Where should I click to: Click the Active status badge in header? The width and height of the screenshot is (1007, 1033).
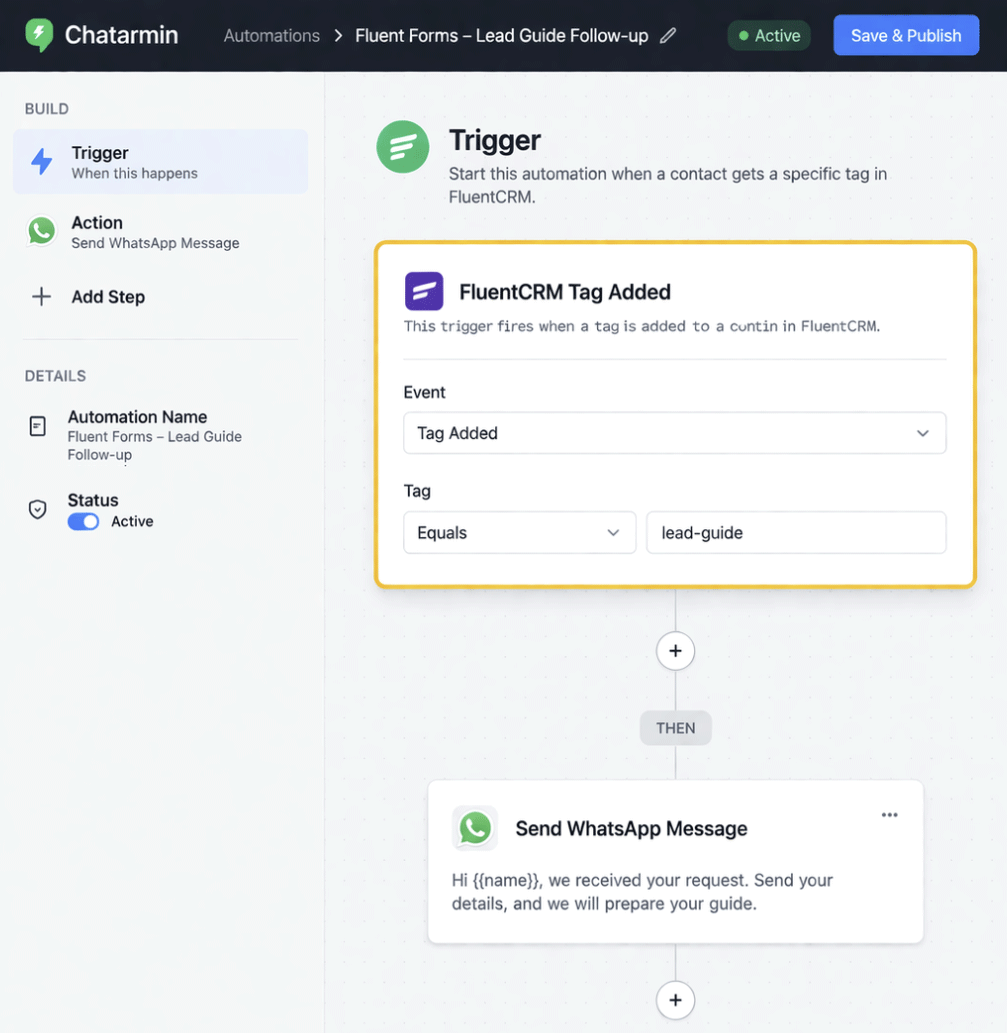point(769,36)
